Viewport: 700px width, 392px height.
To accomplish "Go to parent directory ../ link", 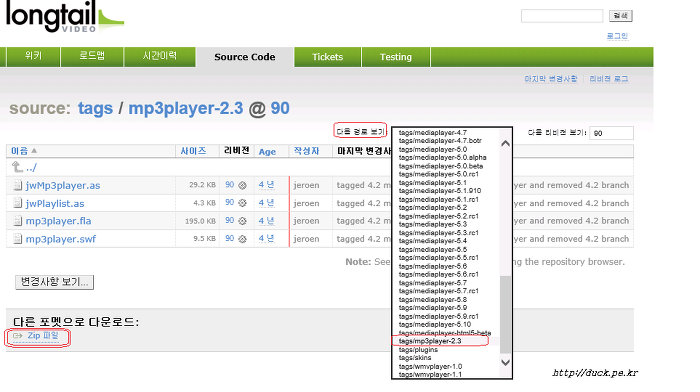I will pyautogui.click(x=31, y=168).
